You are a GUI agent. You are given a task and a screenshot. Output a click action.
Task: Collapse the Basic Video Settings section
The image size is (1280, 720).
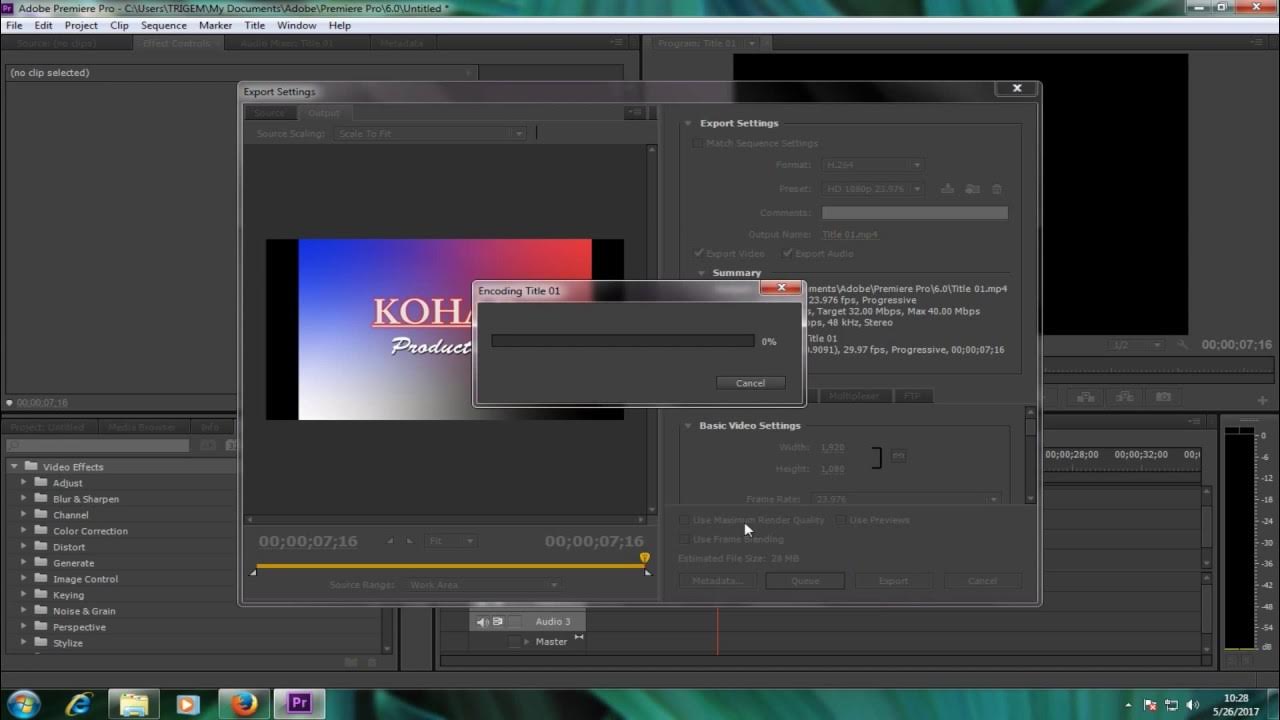[x=688, y=426]
